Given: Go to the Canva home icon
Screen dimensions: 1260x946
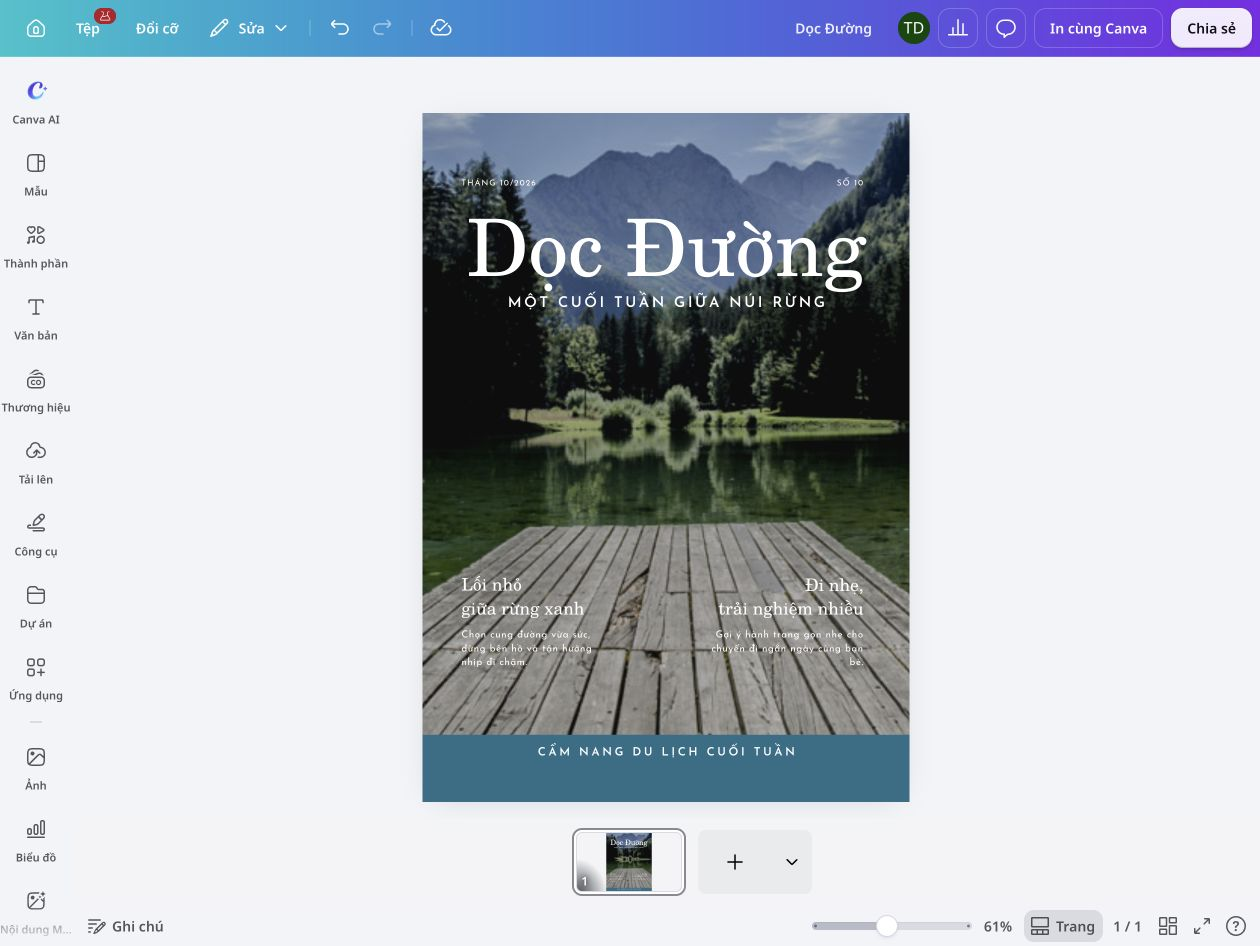Looking at the screenshot, I should (x=36, y=28).
